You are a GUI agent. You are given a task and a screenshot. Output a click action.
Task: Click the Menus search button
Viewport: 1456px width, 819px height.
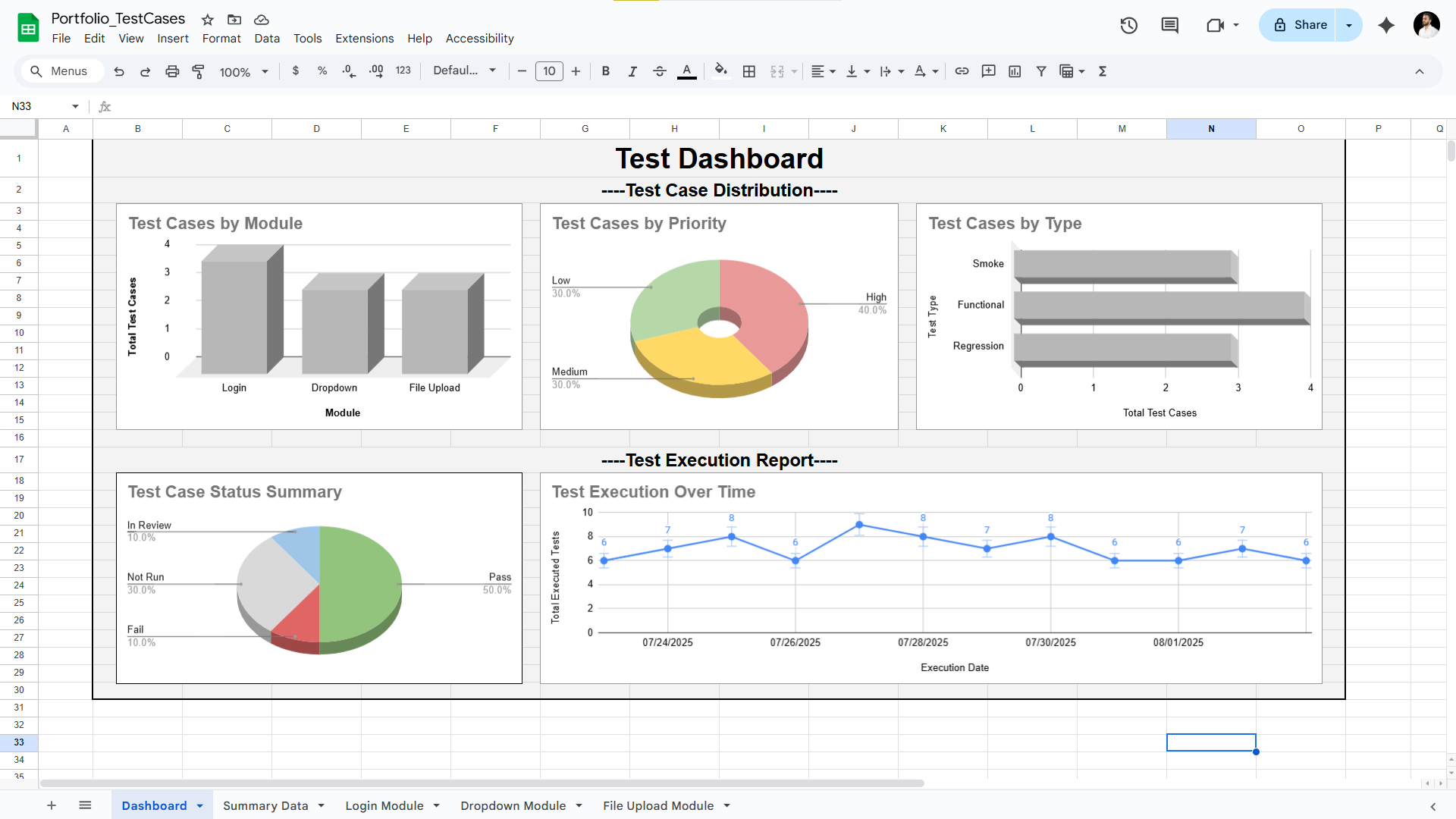tap(58, 71)
